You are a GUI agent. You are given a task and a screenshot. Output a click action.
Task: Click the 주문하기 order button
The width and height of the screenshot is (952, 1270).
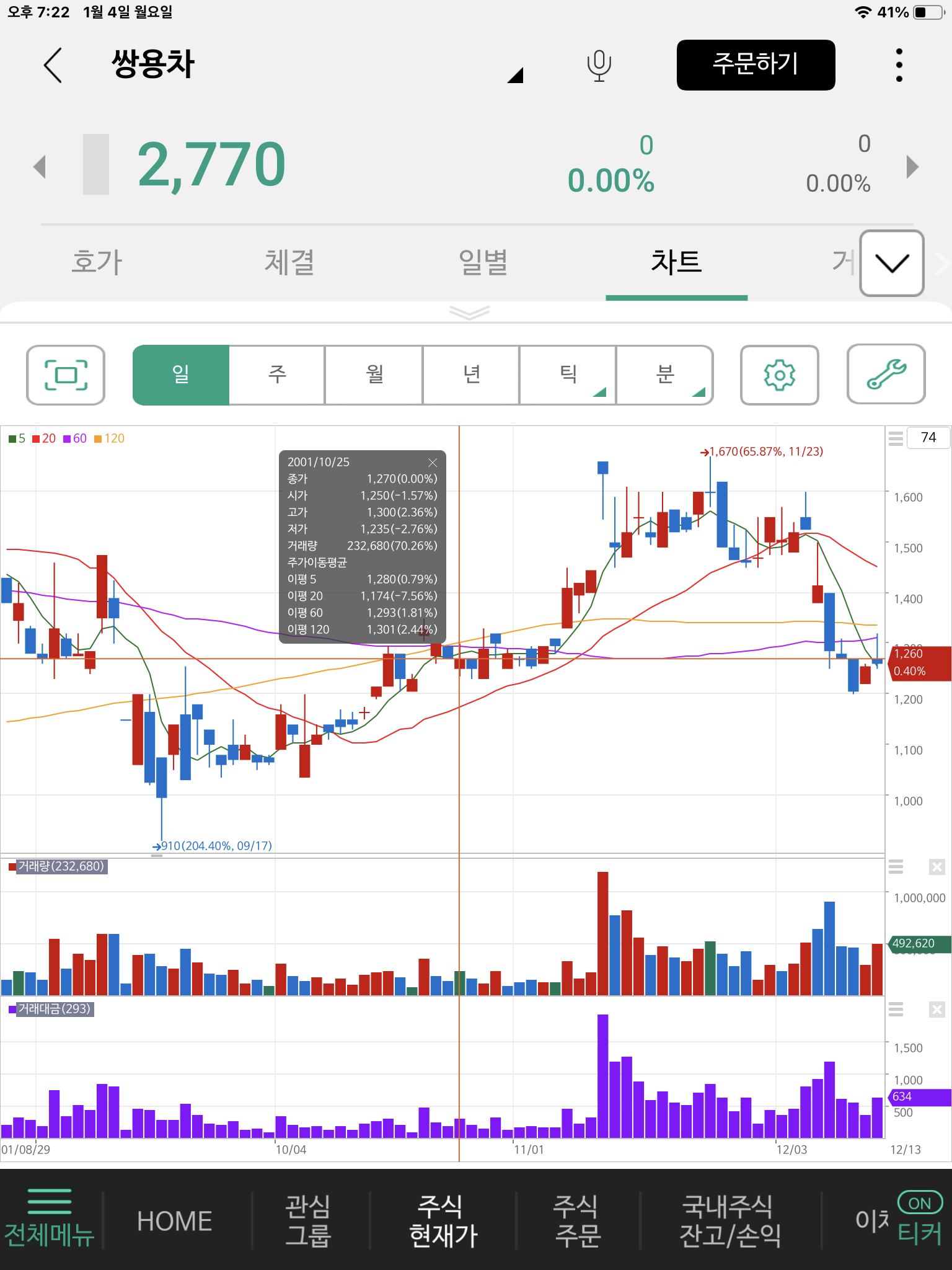[x=756, y=65]
